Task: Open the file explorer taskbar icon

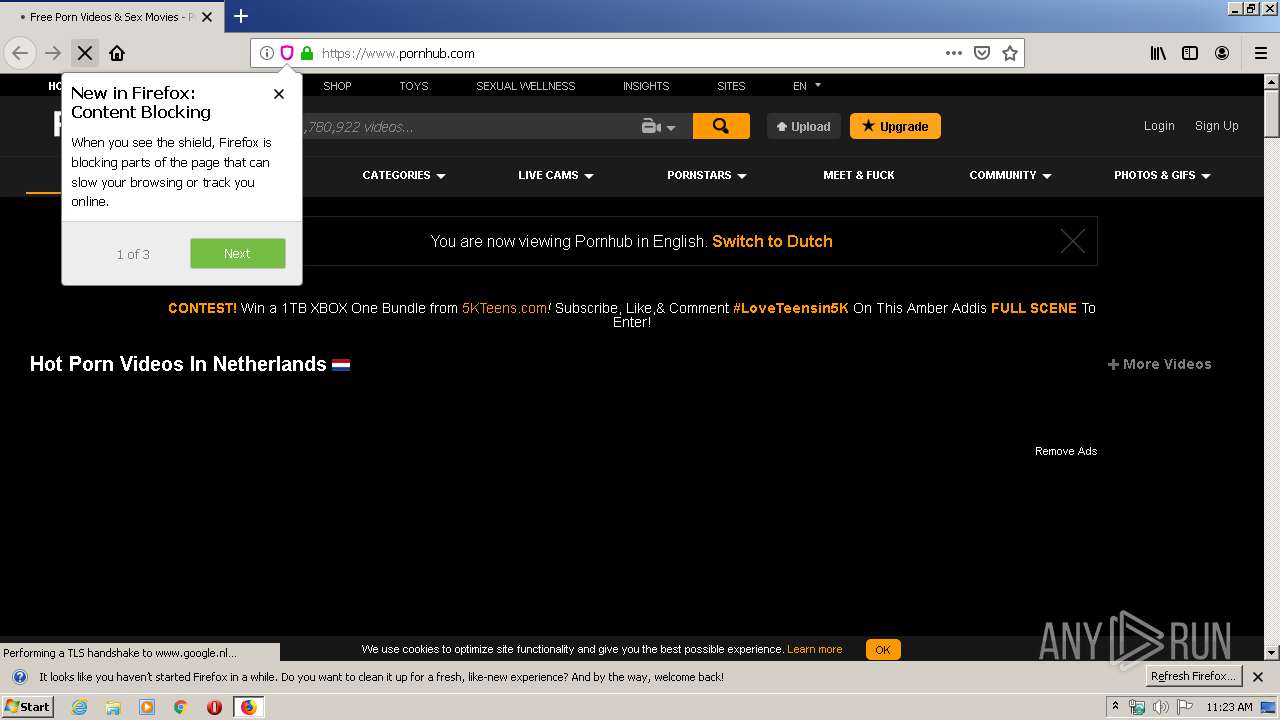Action: [113, 707]
